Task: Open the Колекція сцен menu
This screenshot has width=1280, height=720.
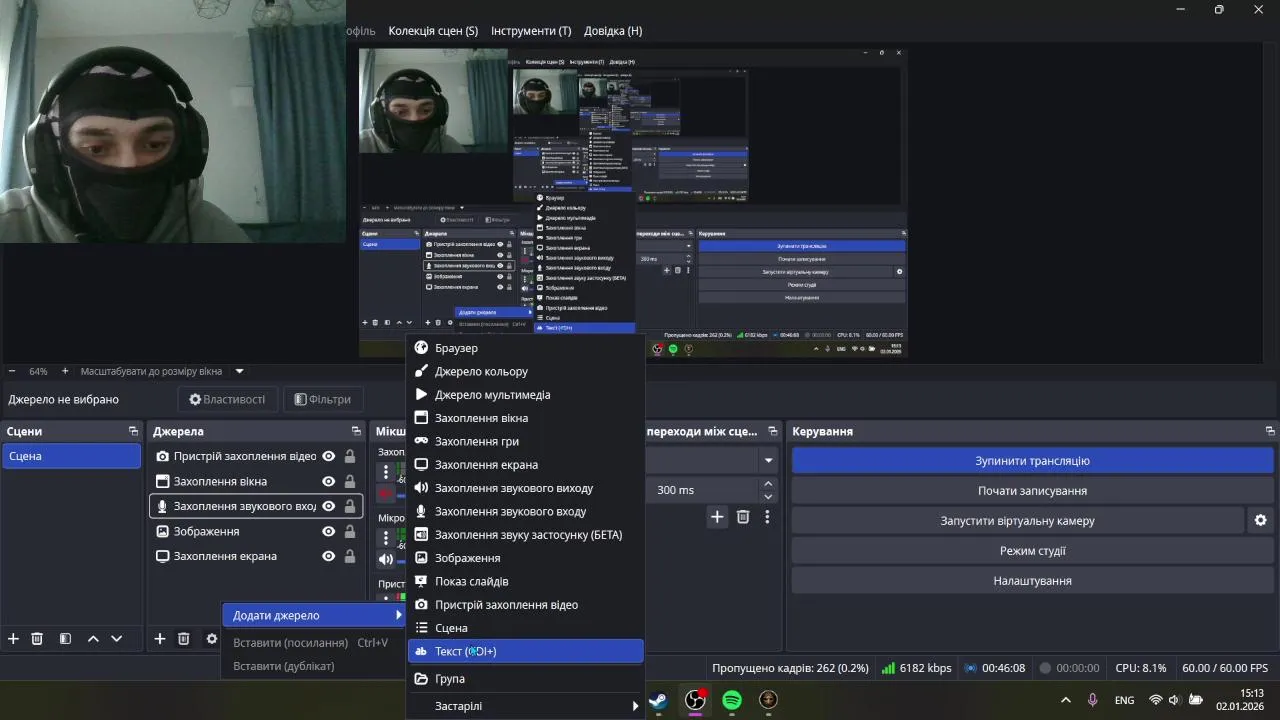Action: (x=433, y=31)
